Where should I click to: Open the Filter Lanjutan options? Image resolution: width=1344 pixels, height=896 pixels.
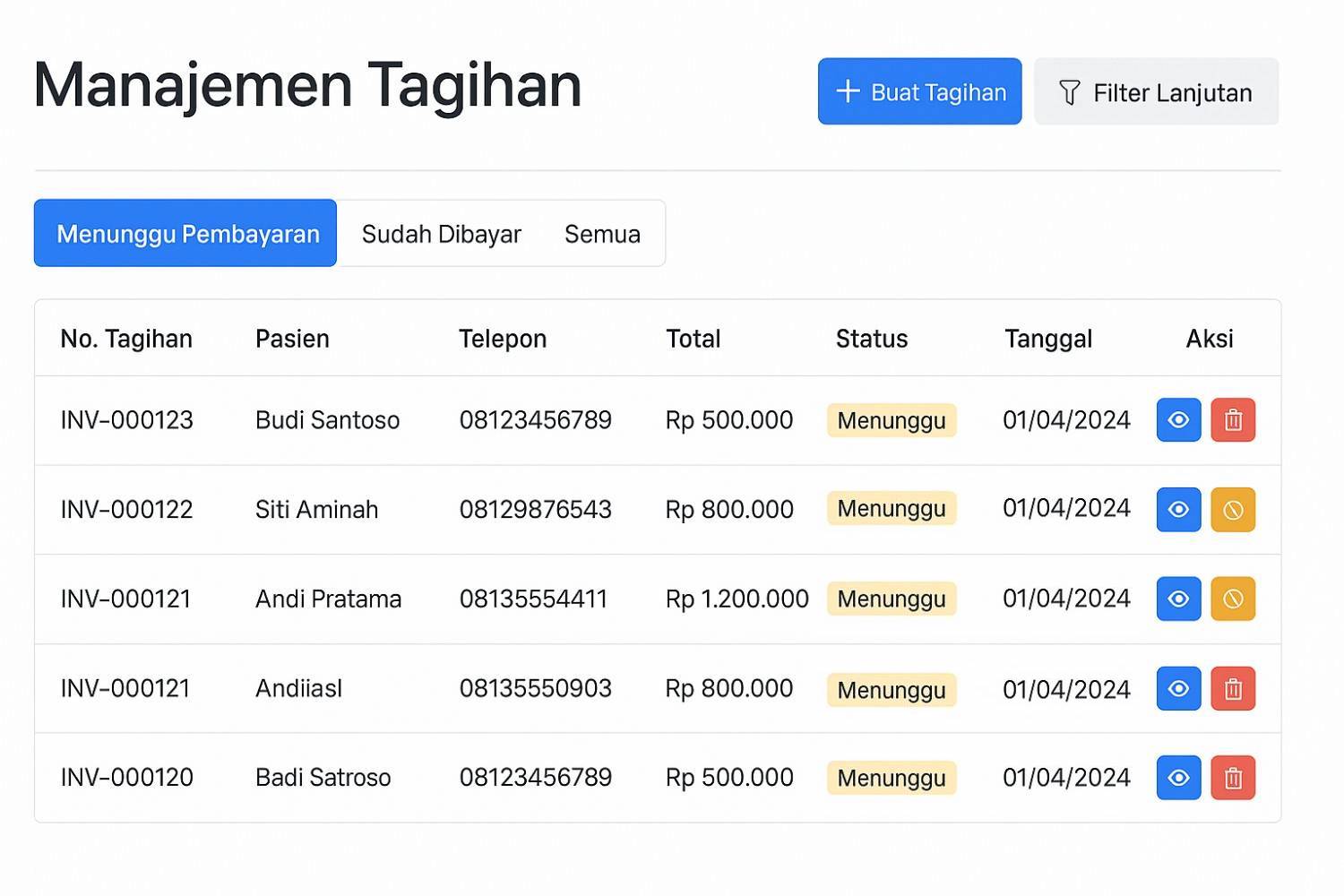[1156, 91]
